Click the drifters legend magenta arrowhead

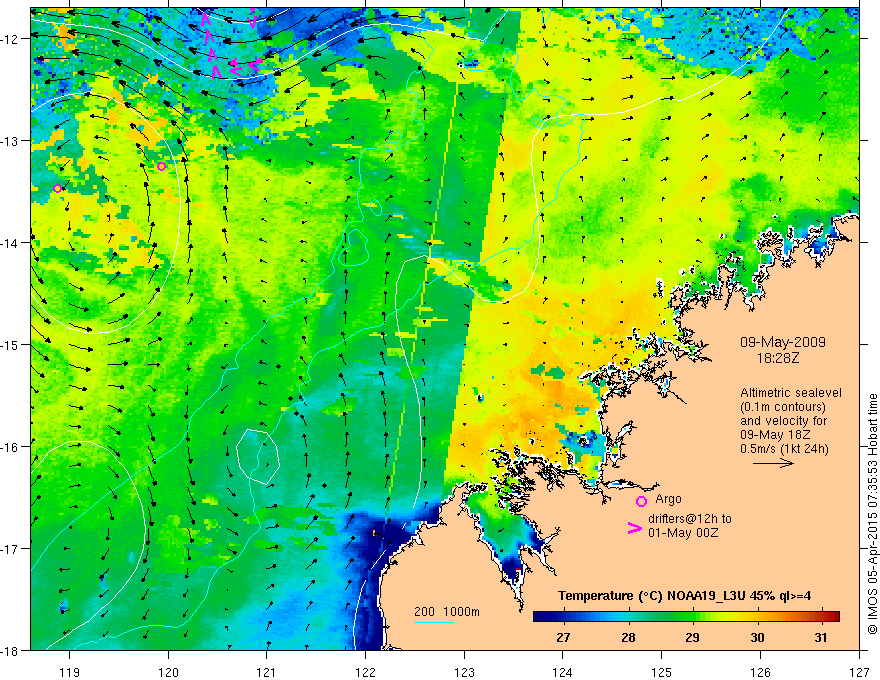[635, 528]
